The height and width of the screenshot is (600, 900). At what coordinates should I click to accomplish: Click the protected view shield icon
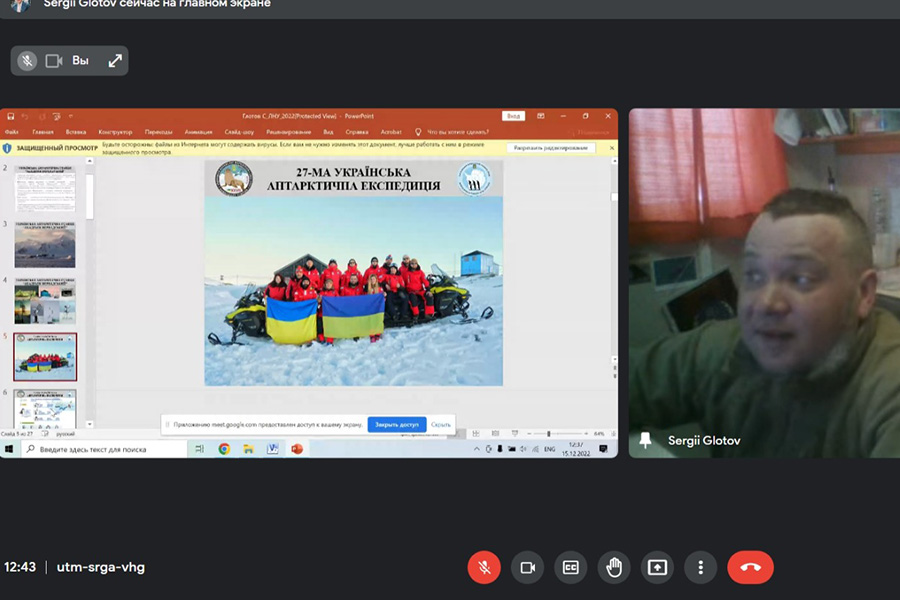tap(7, 148)
